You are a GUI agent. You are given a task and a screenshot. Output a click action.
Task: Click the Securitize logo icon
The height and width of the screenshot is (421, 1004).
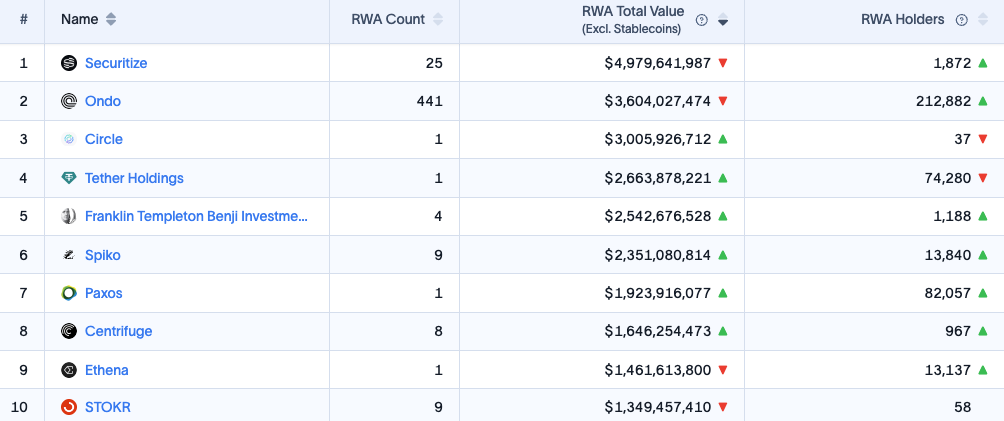(69, 63)
